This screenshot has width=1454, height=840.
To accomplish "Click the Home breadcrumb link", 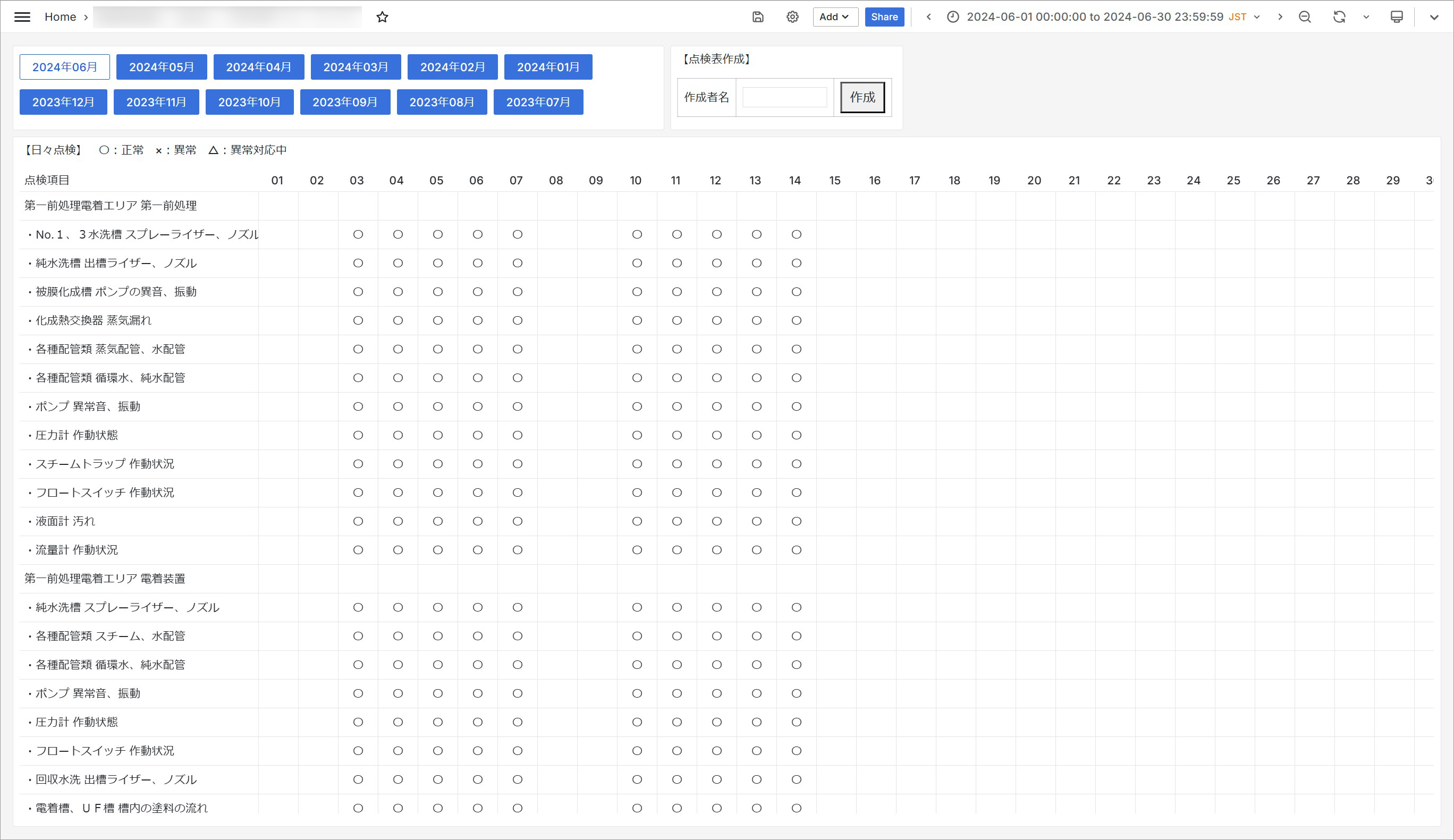I will [x=60, y=16].
